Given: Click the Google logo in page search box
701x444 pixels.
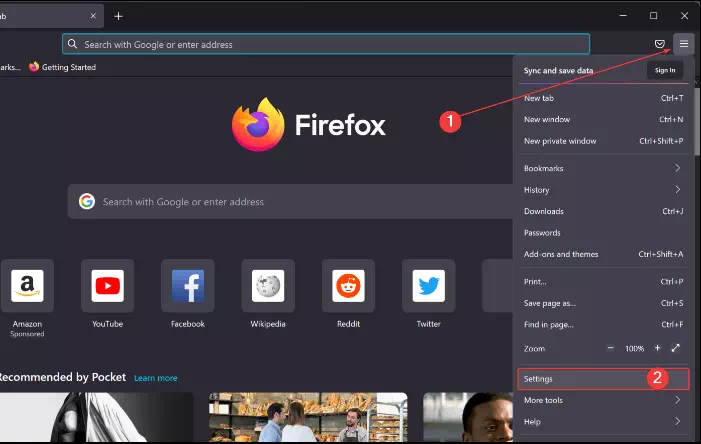Looking at the screenshot, I should (87, 202).
